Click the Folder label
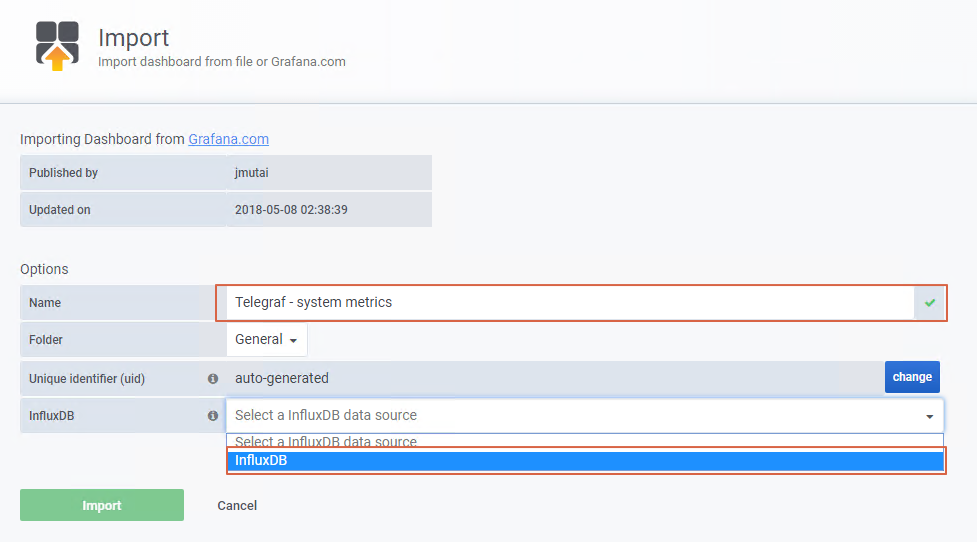The image size is (977, 542). 46,340
